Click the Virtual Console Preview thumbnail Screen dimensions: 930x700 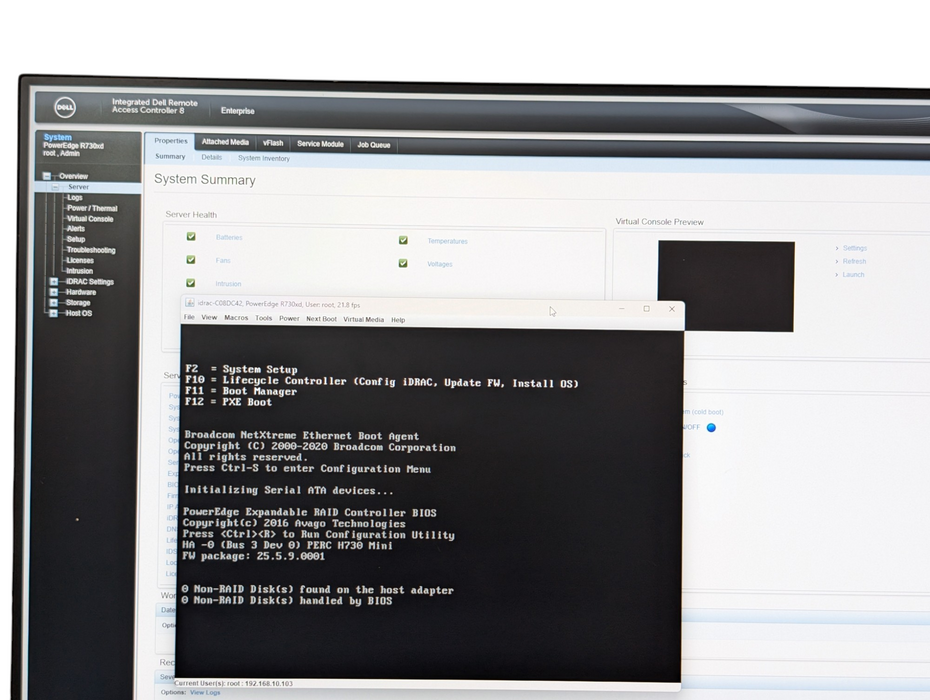(x=726, y=287)
